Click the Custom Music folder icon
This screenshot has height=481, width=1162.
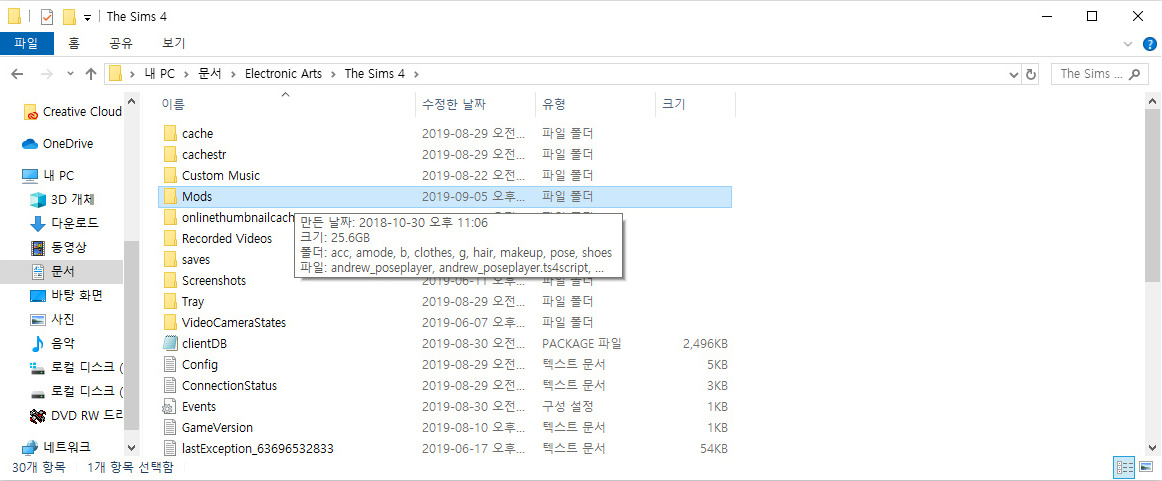pyautogui.click(x=170, y=176)
